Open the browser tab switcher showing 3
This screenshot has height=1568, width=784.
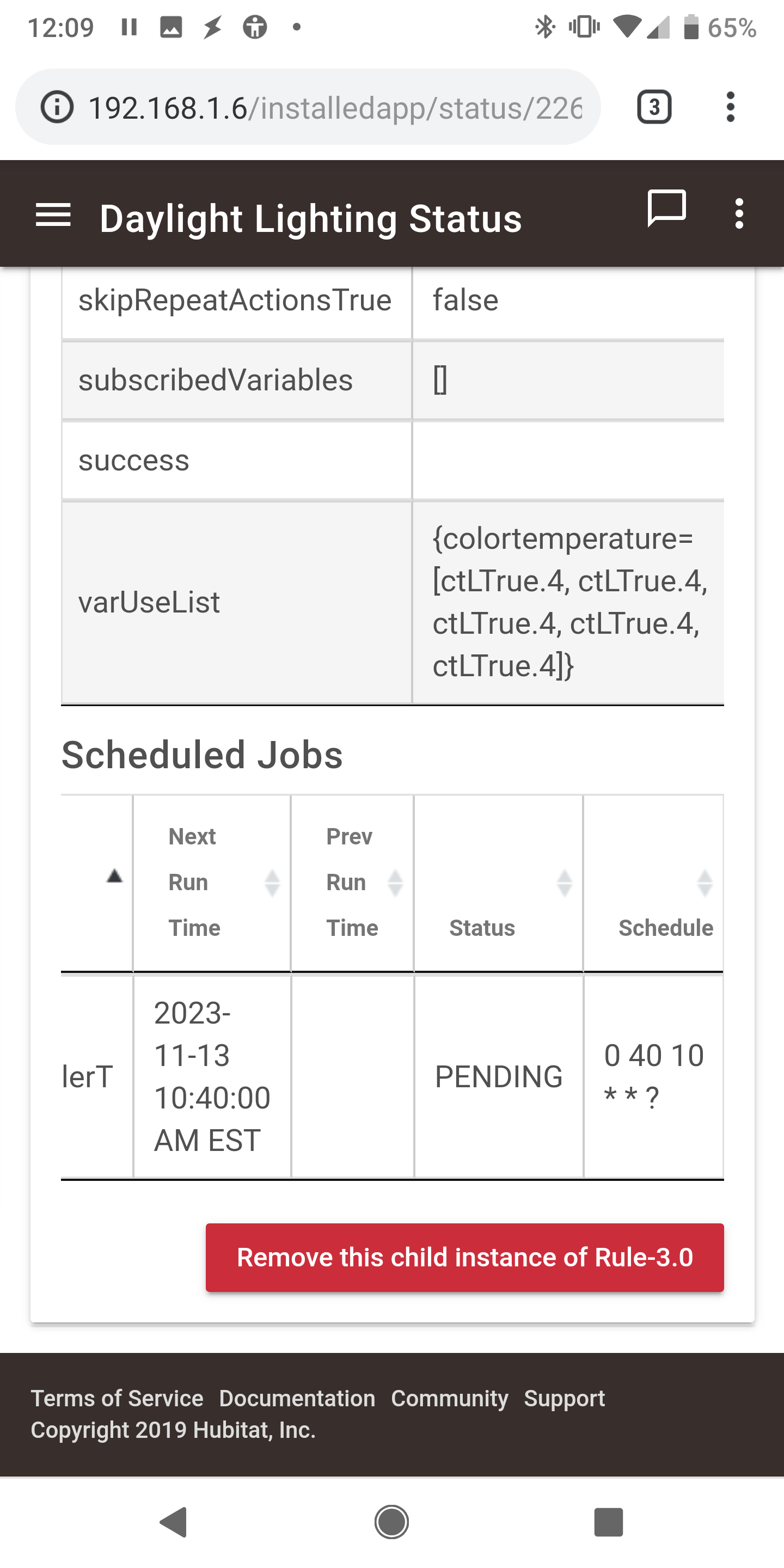654,107
